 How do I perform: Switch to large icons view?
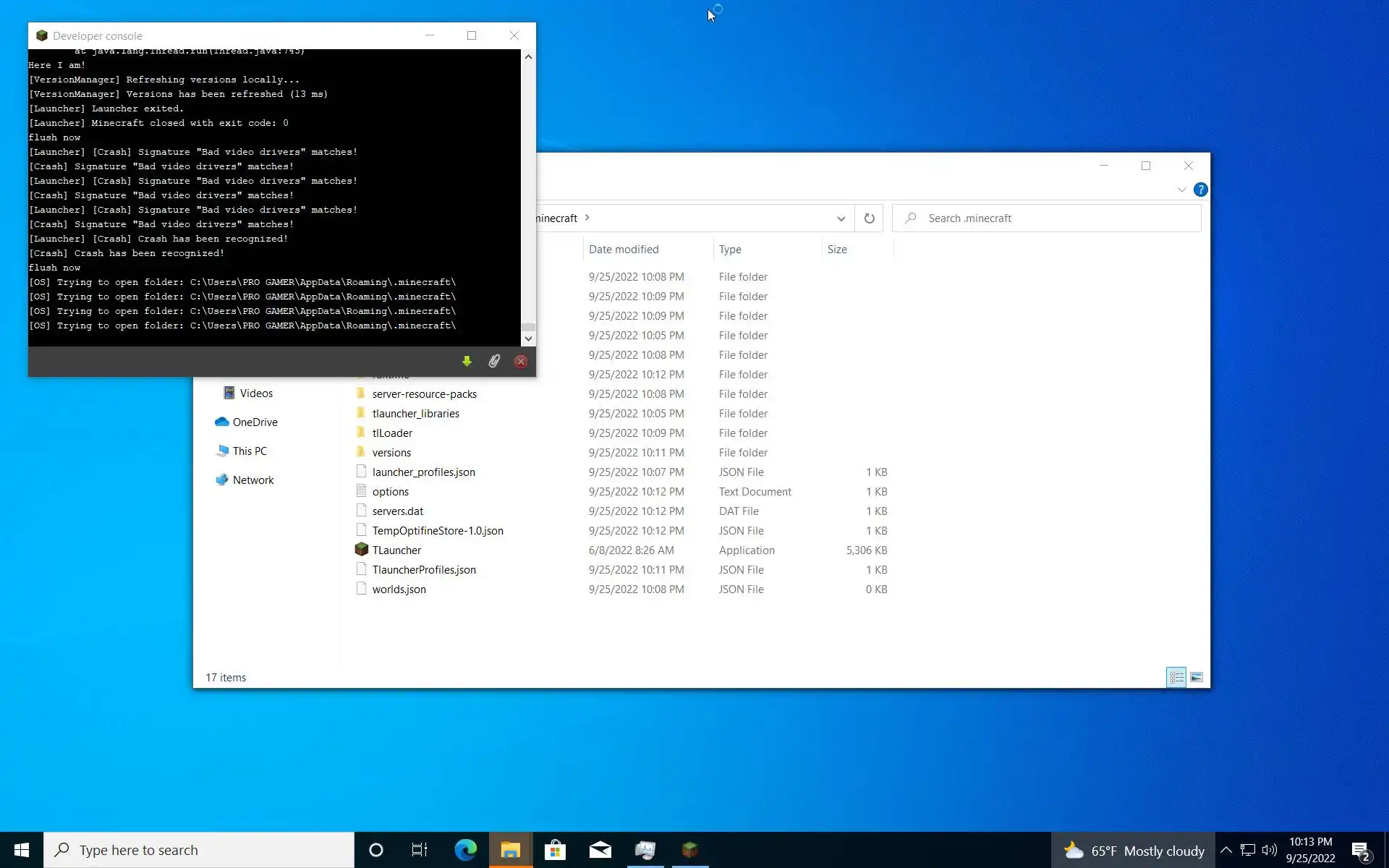click(1197, 677)
